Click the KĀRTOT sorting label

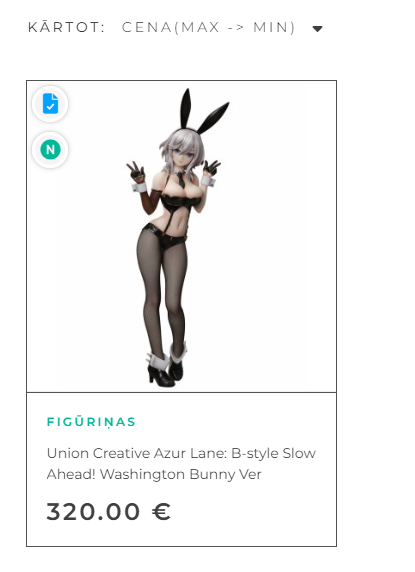[67, 27]
